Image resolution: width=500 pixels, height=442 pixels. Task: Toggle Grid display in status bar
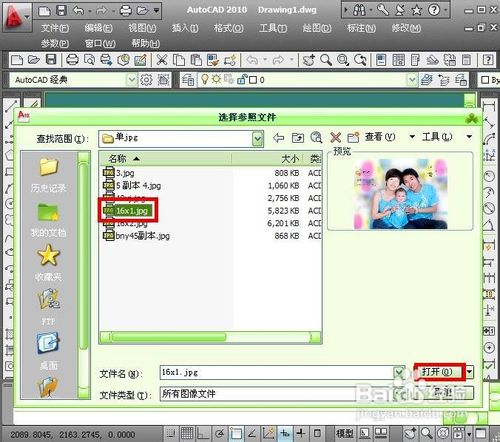(x=187, y=433)
